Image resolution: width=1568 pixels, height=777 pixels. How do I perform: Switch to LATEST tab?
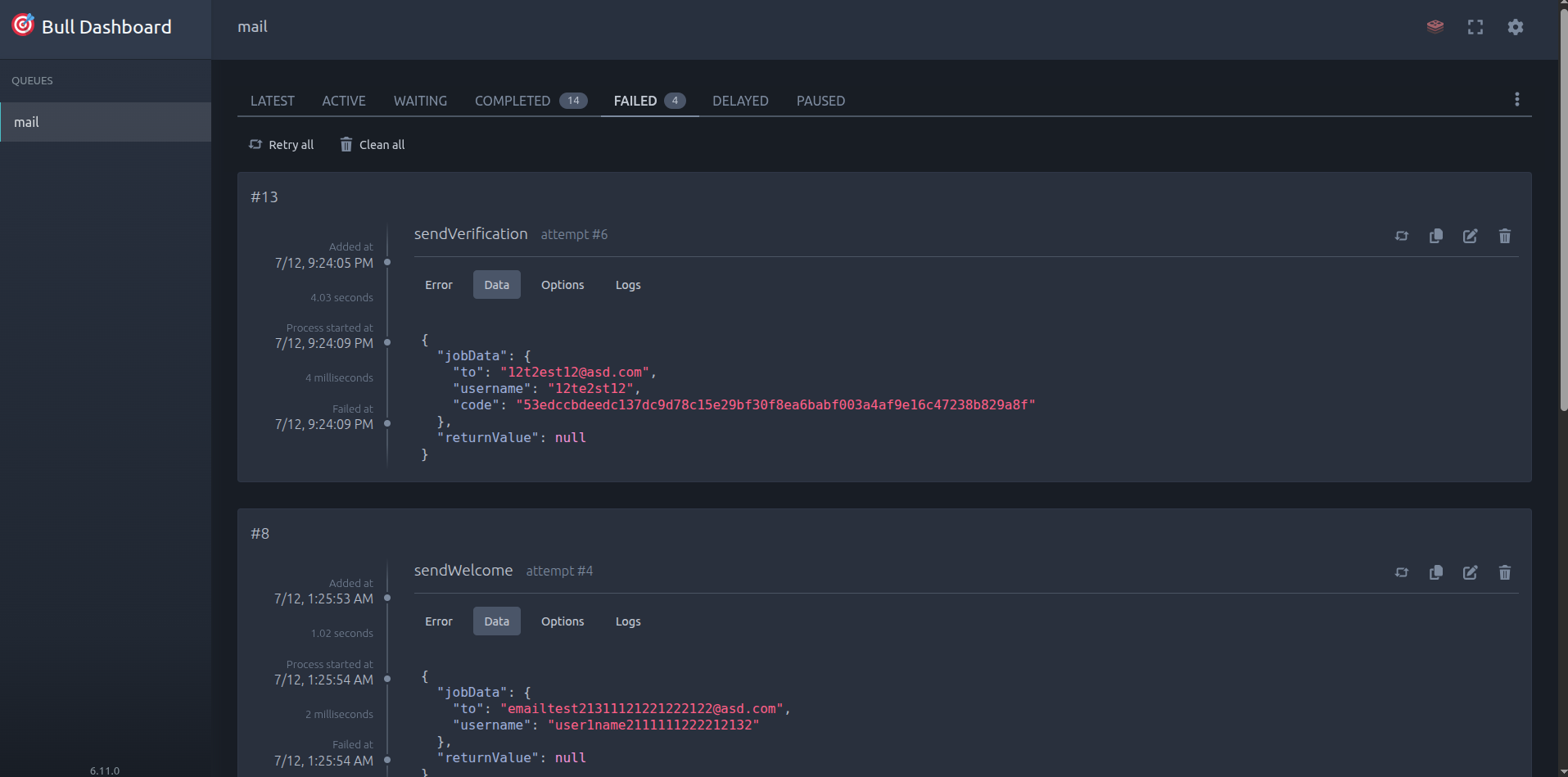[x=273, y=101]
